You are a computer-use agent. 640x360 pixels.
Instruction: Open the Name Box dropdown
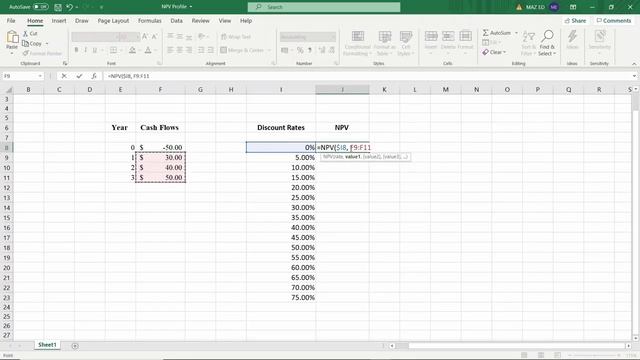(40, 76)
